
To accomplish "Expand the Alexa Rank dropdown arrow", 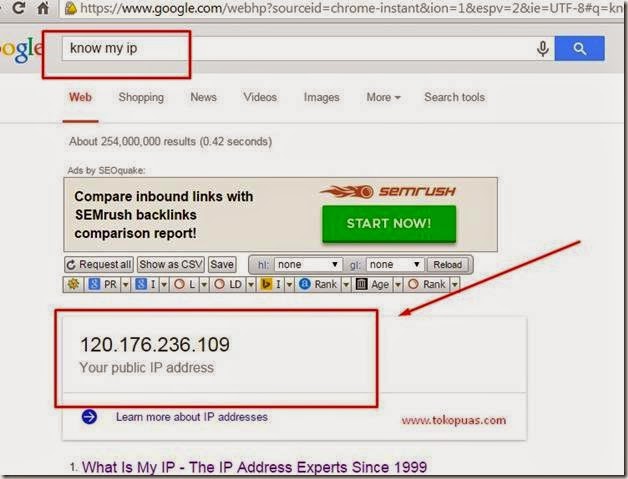I will [346, 285].
